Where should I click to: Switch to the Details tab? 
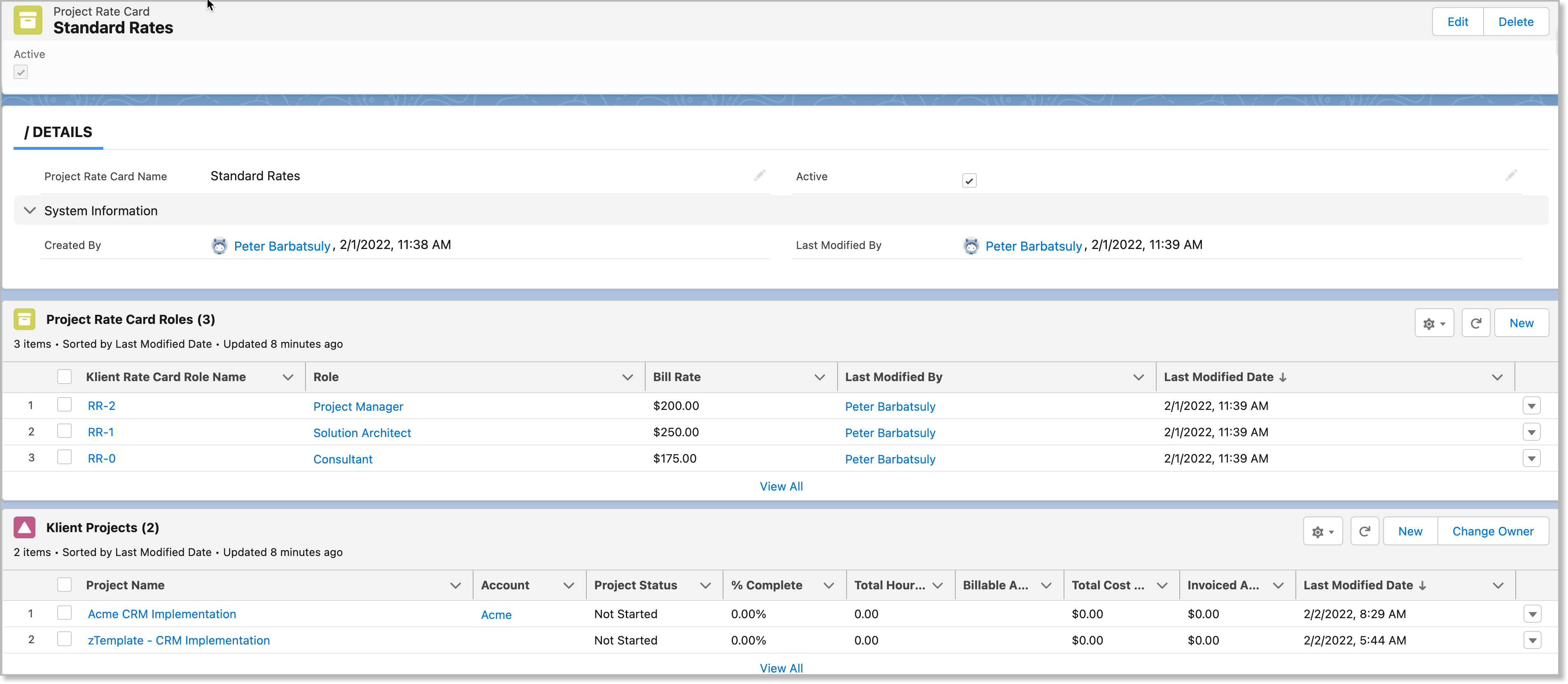click(58, 132)
